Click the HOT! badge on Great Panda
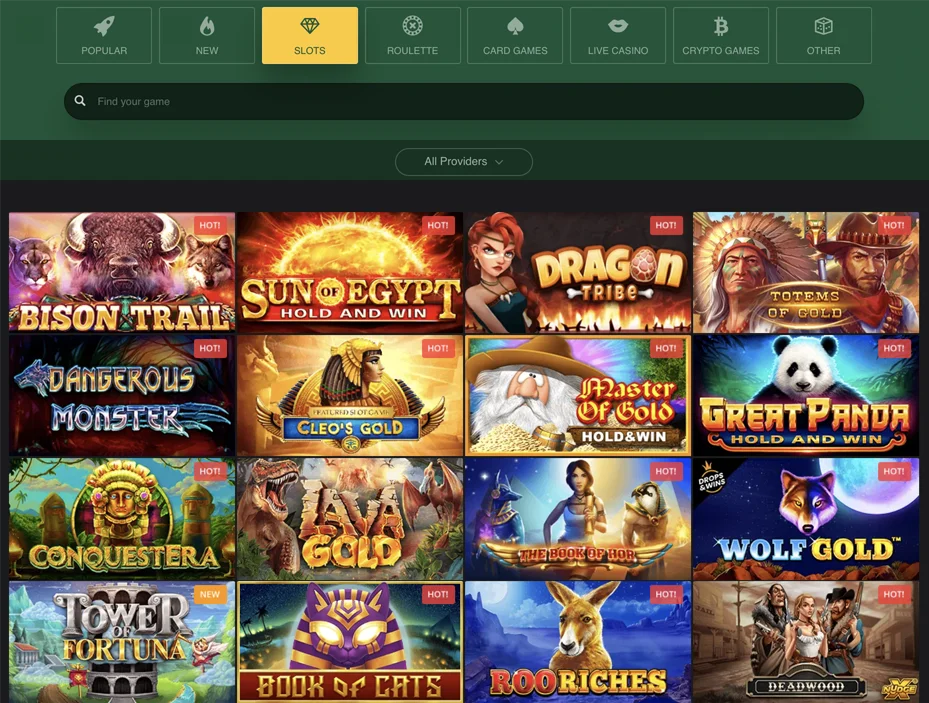 894,348
